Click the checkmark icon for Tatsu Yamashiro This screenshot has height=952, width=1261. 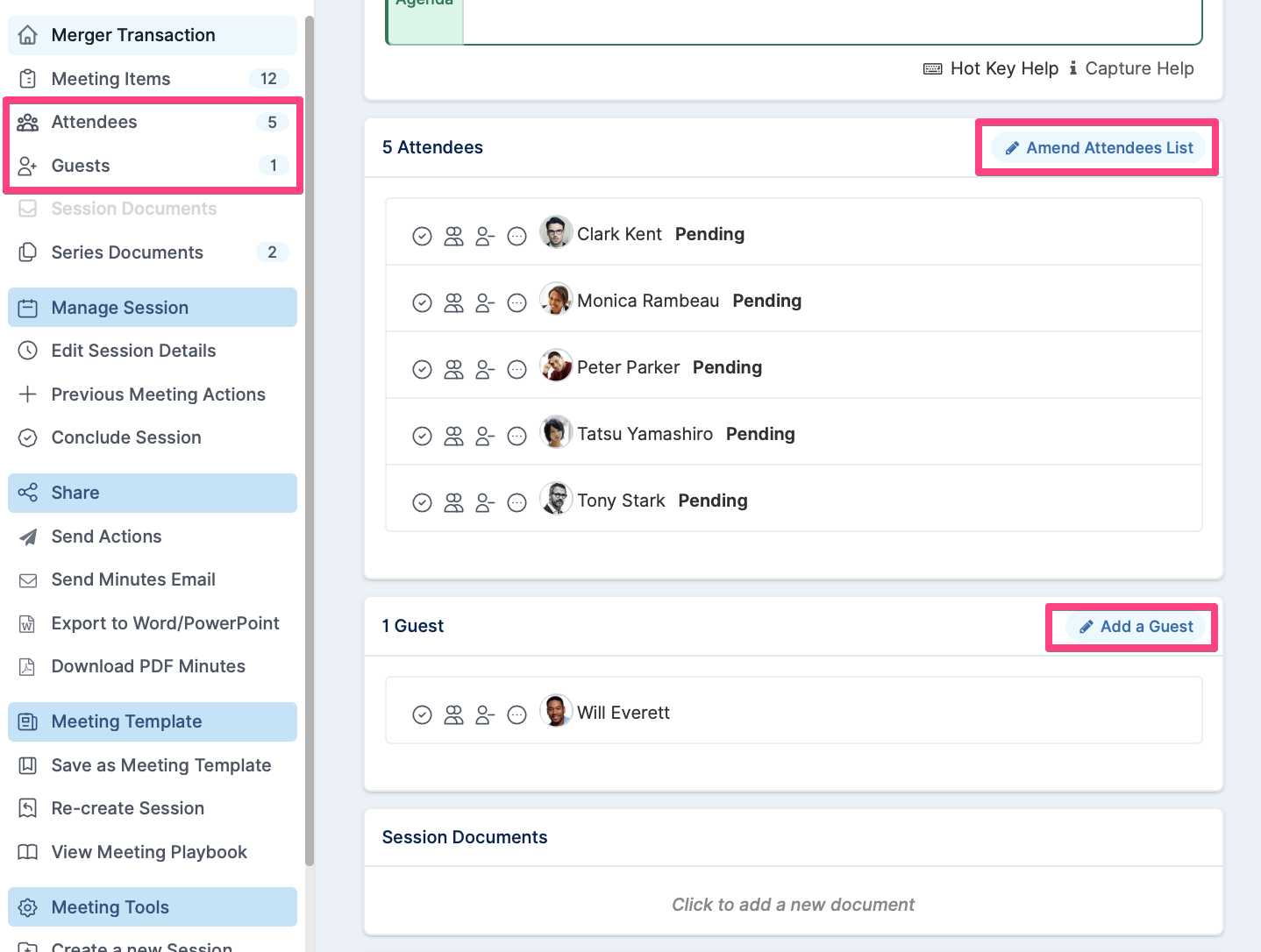[423, 436]
